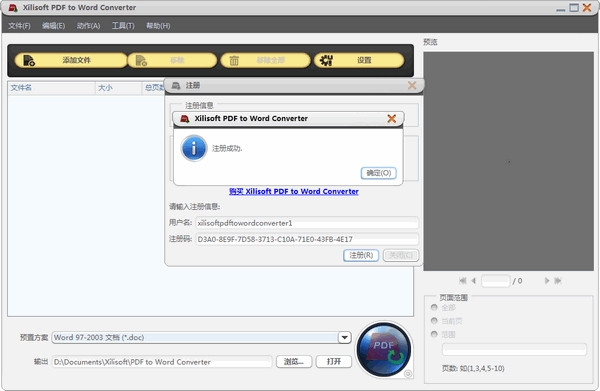Go to first page in preview

(x=463, y=281)
